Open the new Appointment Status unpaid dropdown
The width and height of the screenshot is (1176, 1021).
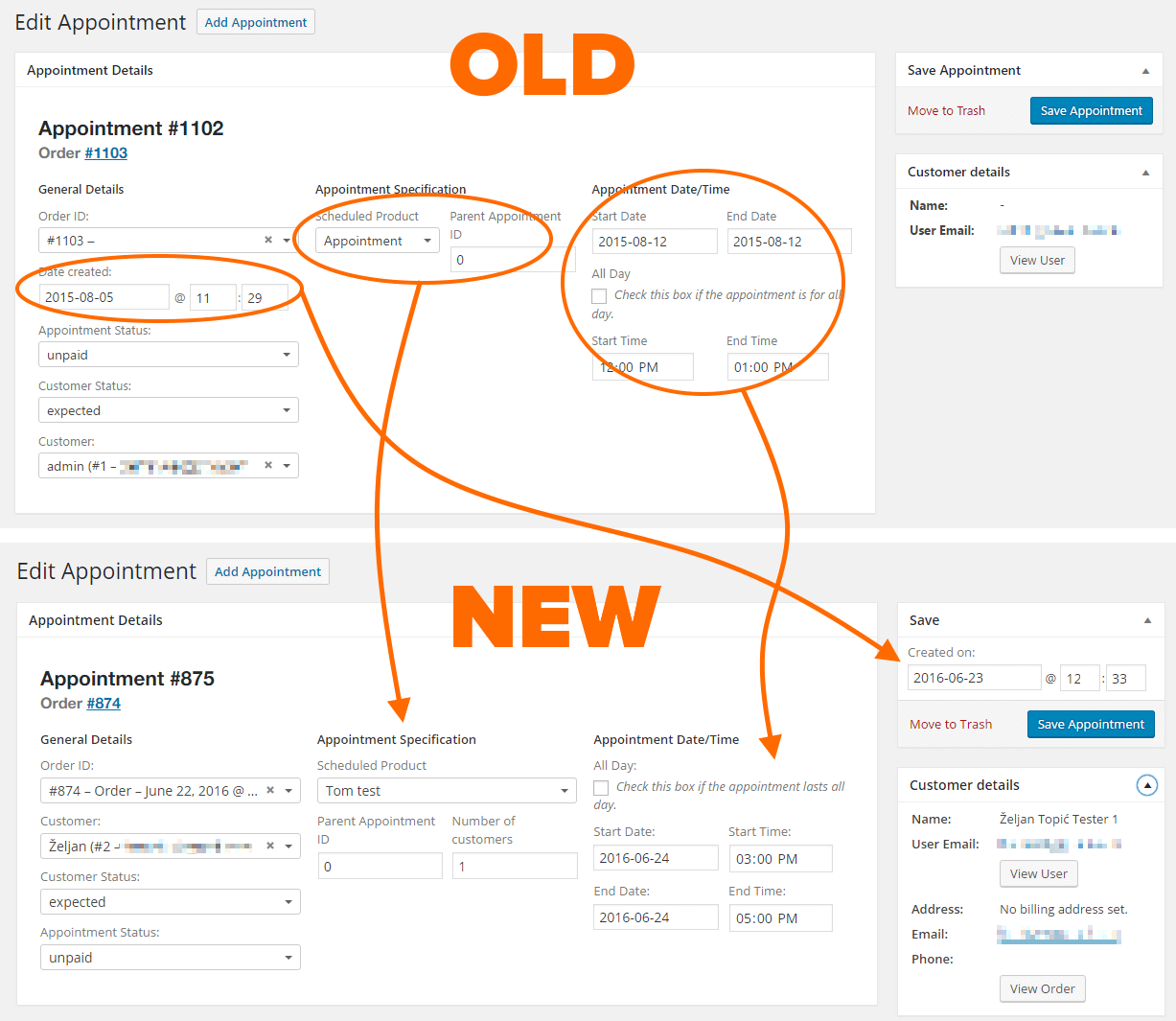[171, 958]
